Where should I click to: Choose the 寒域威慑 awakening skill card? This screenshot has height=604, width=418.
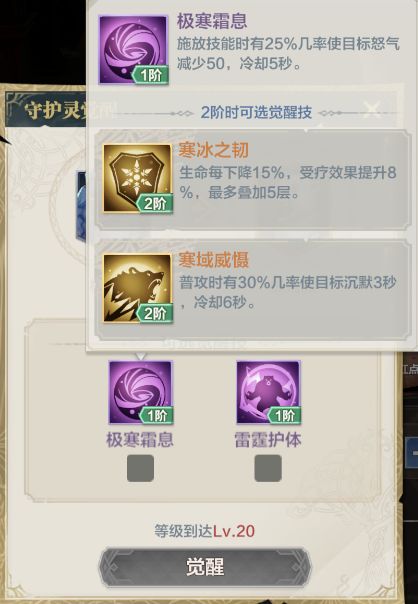pos(253,290)
